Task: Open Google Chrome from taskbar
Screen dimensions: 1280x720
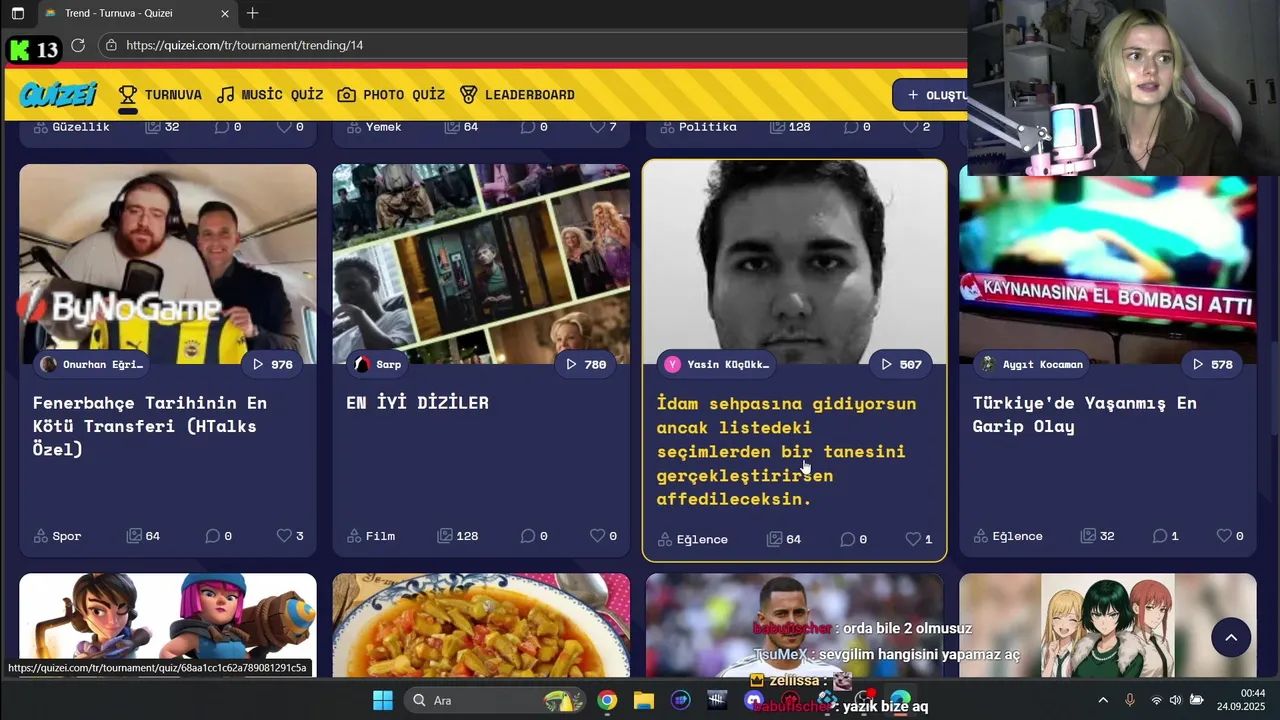Action: coord(607,700)
